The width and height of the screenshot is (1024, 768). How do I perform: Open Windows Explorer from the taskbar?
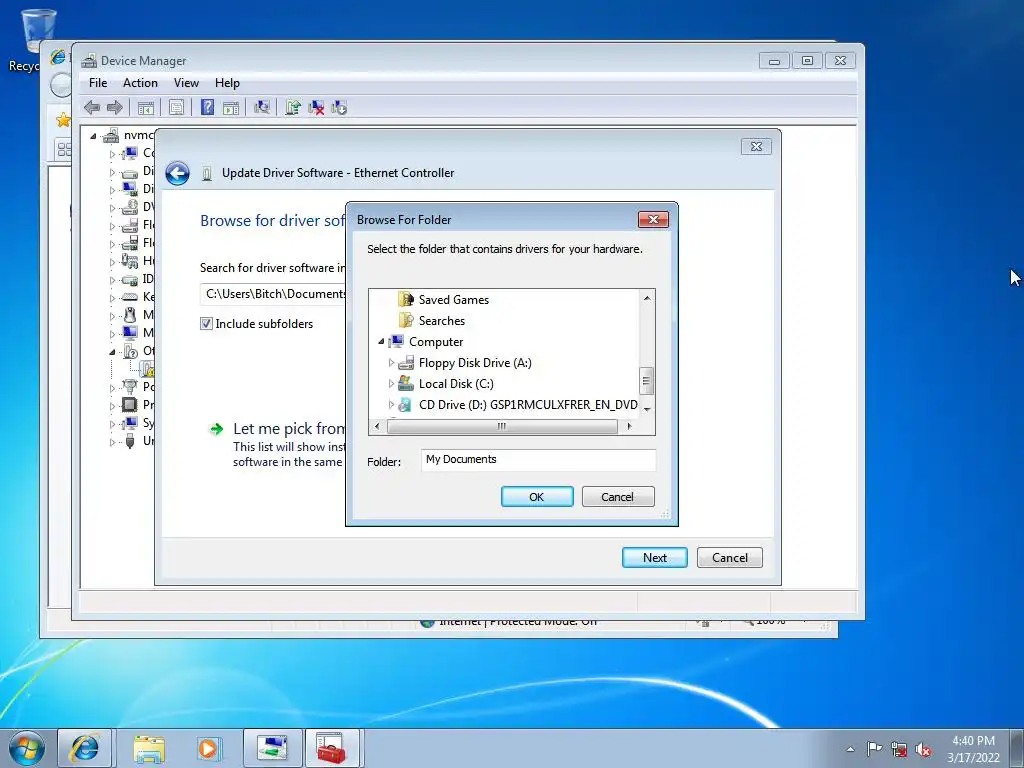tap(149, 748)
